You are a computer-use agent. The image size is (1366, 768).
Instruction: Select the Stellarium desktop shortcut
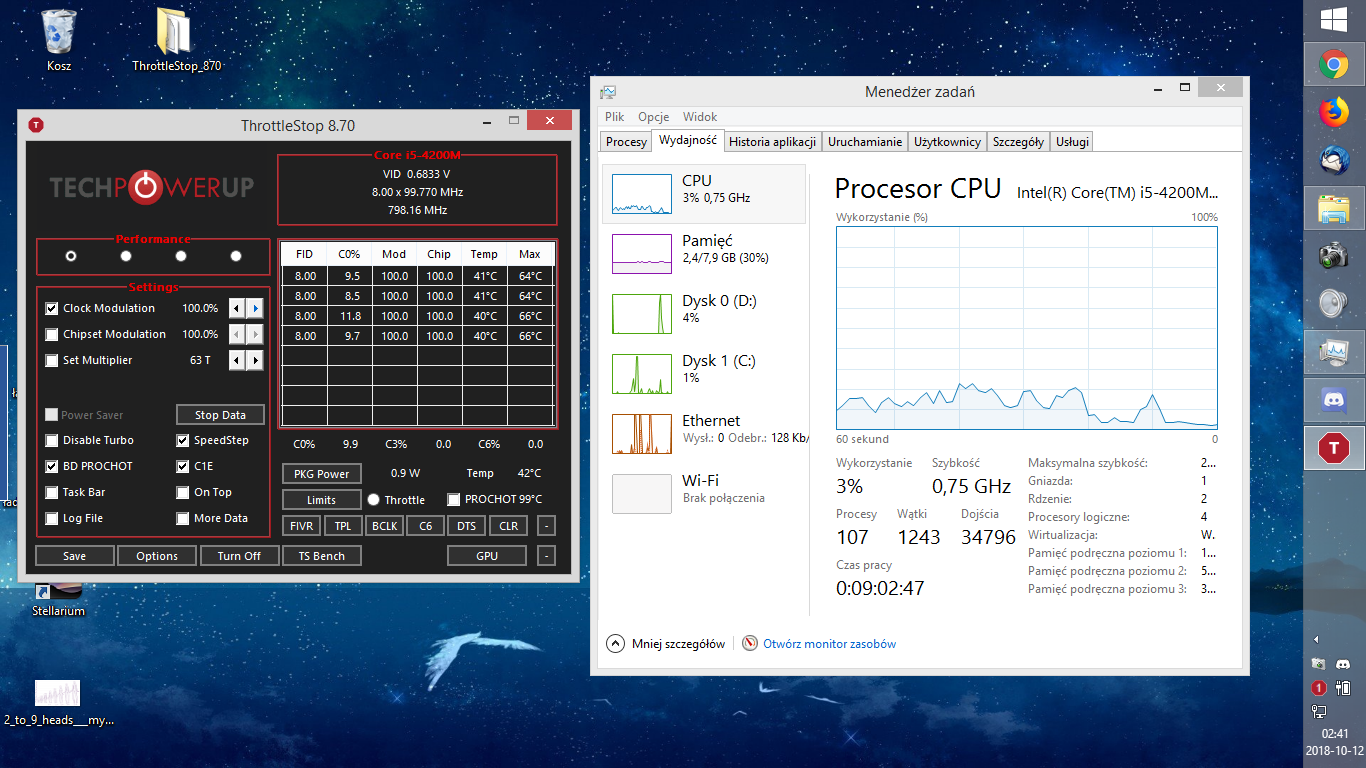58,598
